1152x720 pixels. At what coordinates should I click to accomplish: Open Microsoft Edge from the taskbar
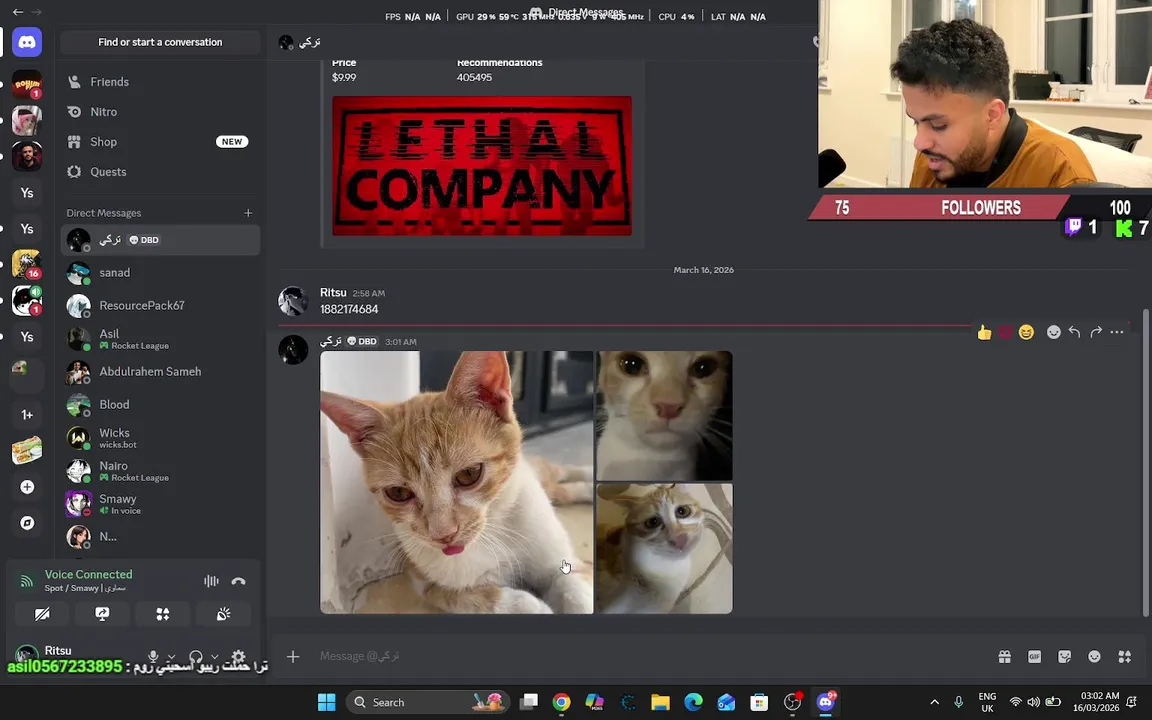pyautogui.click(x=693, y=702)
